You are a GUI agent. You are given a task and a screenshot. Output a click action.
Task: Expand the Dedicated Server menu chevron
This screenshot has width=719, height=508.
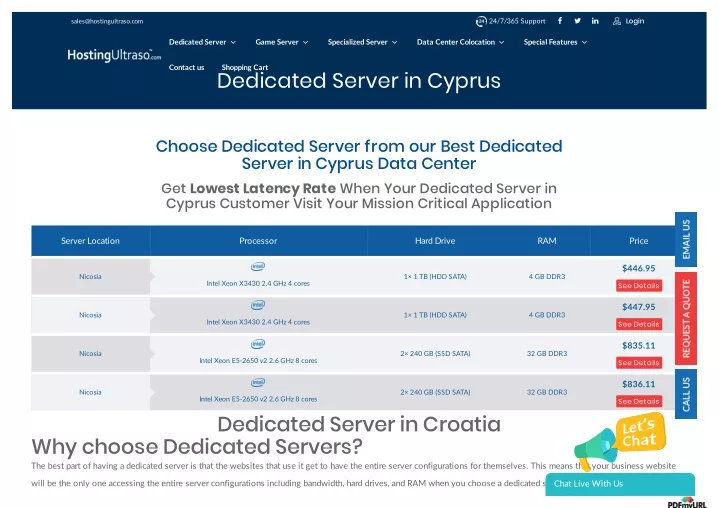[x=233, y=42]
